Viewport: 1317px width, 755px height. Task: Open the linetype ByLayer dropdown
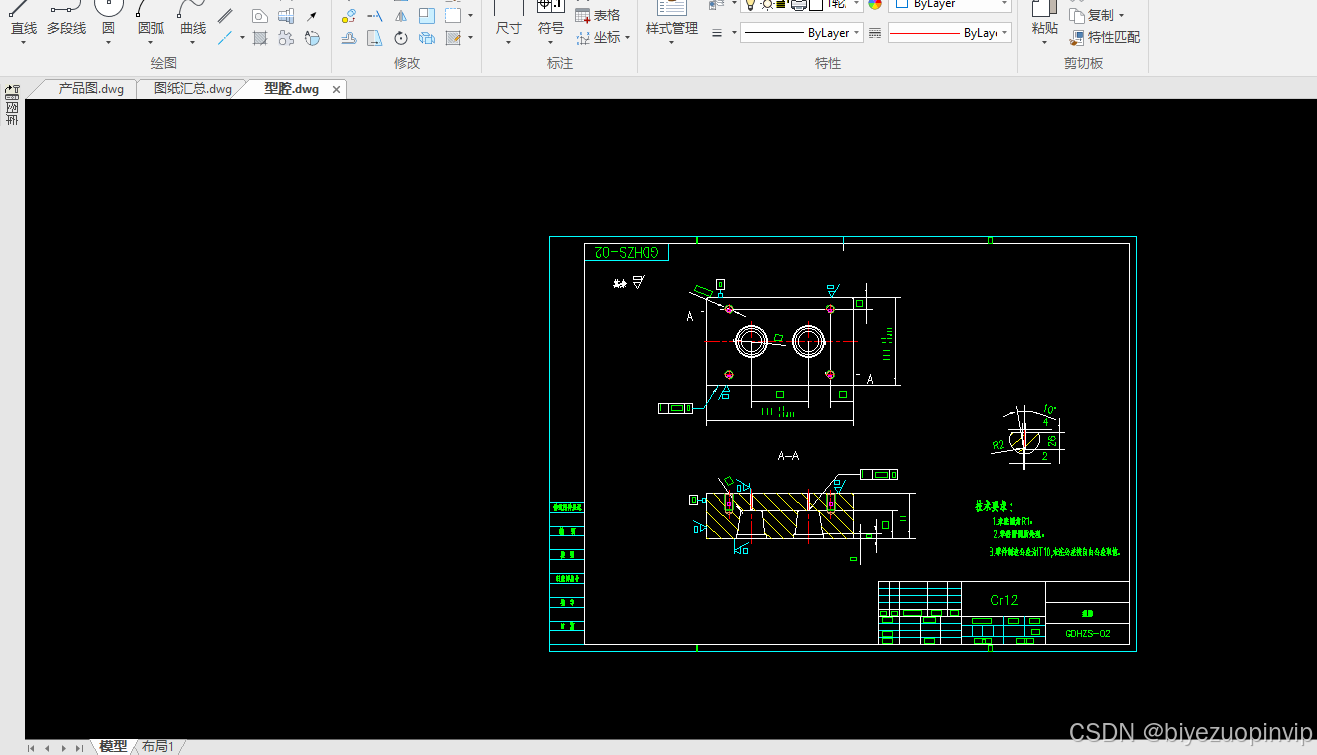(x=802, y=33)
